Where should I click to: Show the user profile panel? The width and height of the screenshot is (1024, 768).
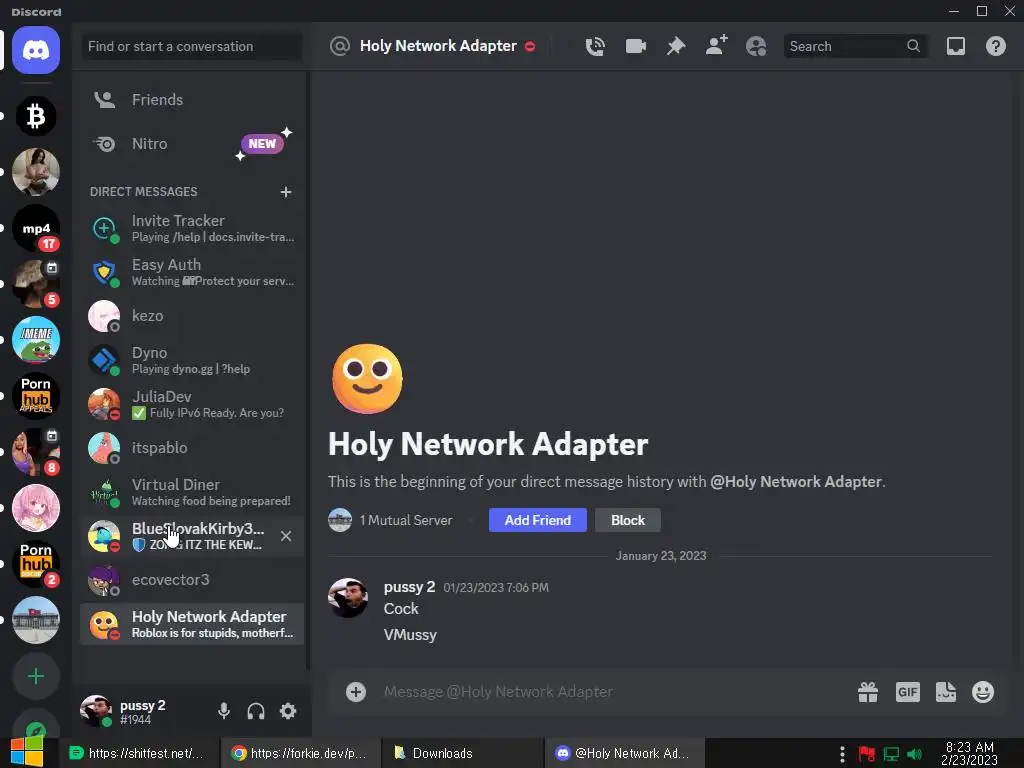pos(756,46)
